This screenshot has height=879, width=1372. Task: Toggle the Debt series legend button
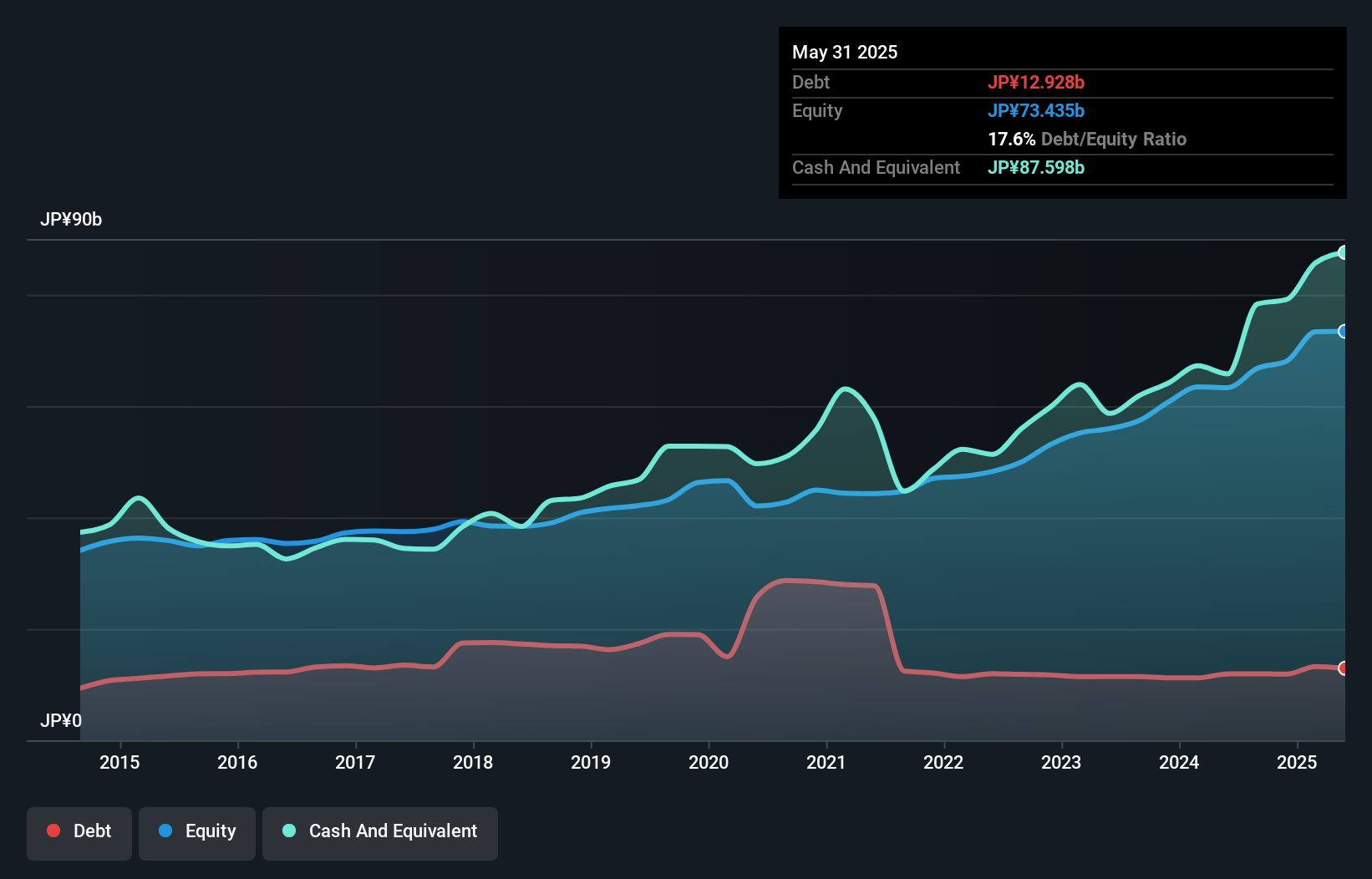tap(79, 833)
